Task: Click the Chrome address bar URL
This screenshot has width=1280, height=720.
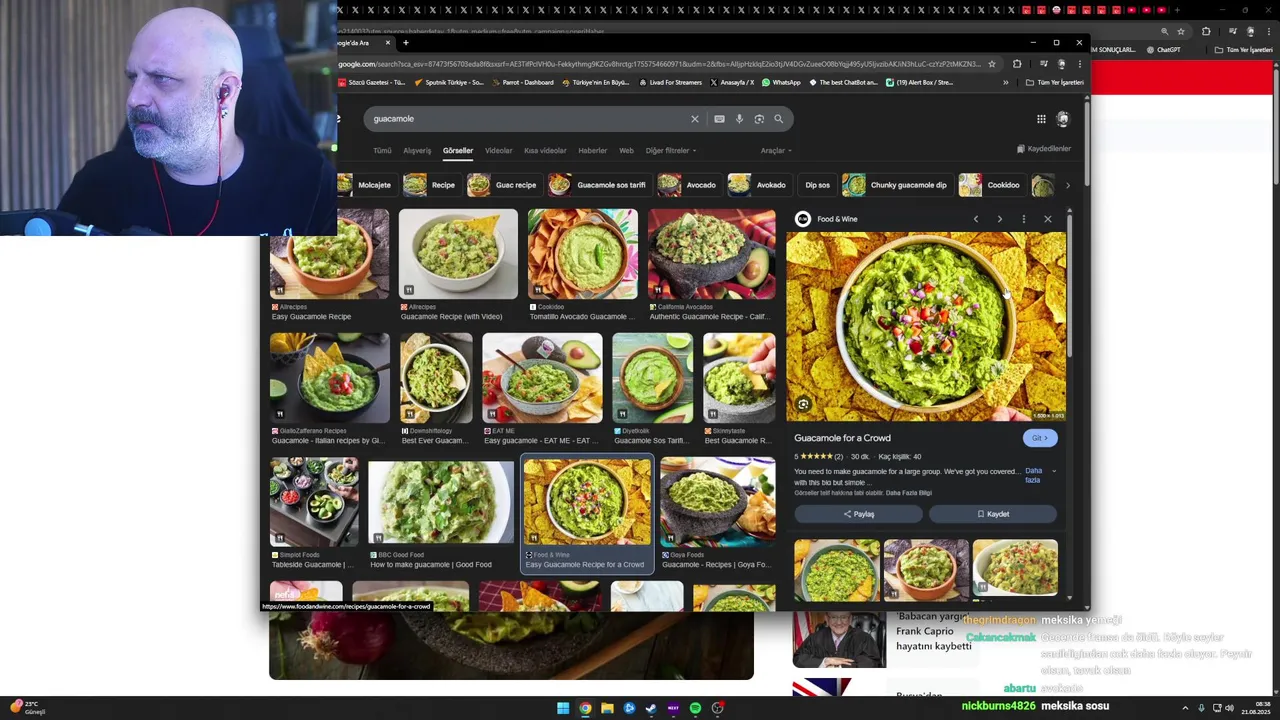Action: tap(660, 64)
